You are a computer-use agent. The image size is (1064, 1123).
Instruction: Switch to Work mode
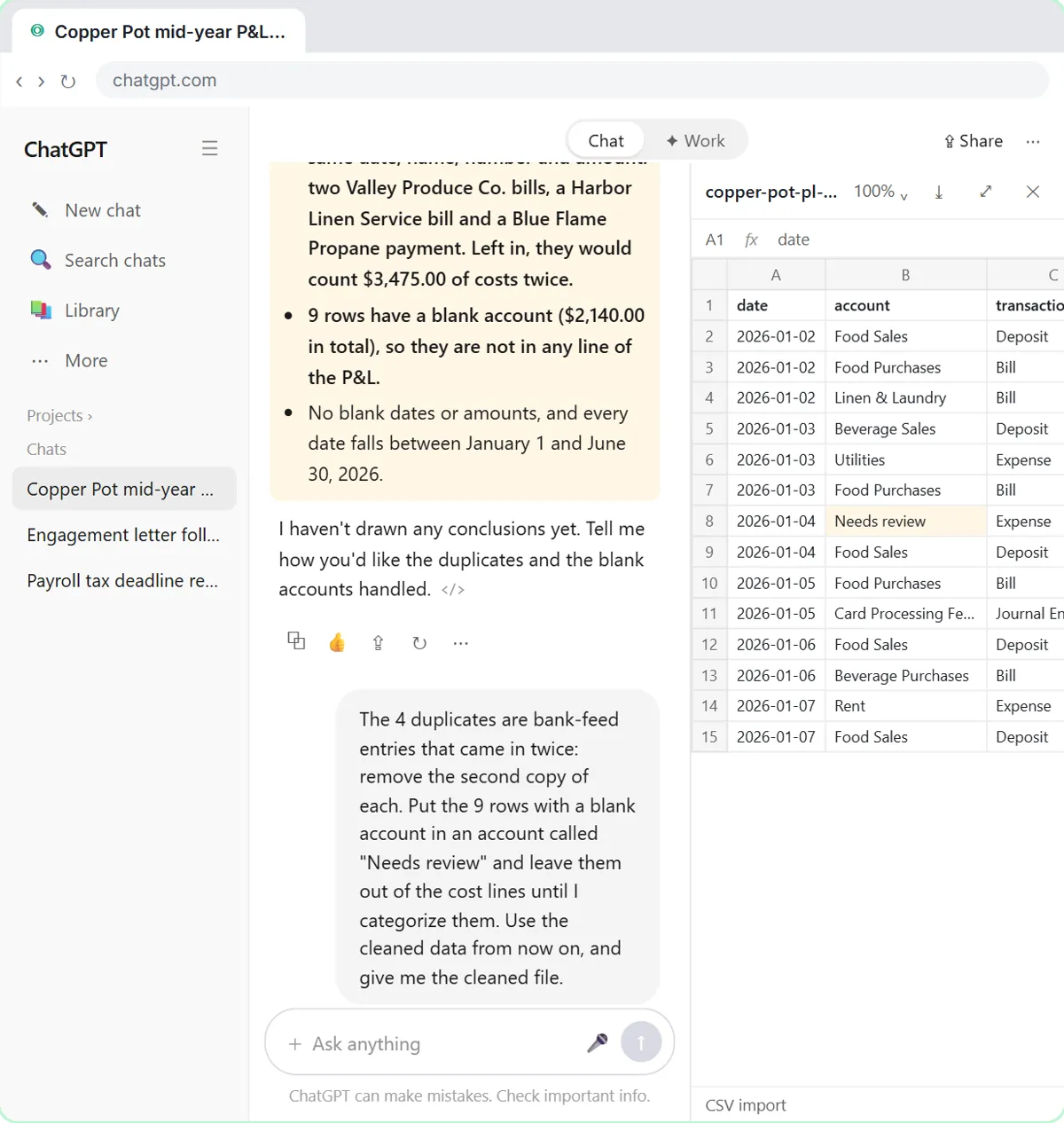point(695,141)
